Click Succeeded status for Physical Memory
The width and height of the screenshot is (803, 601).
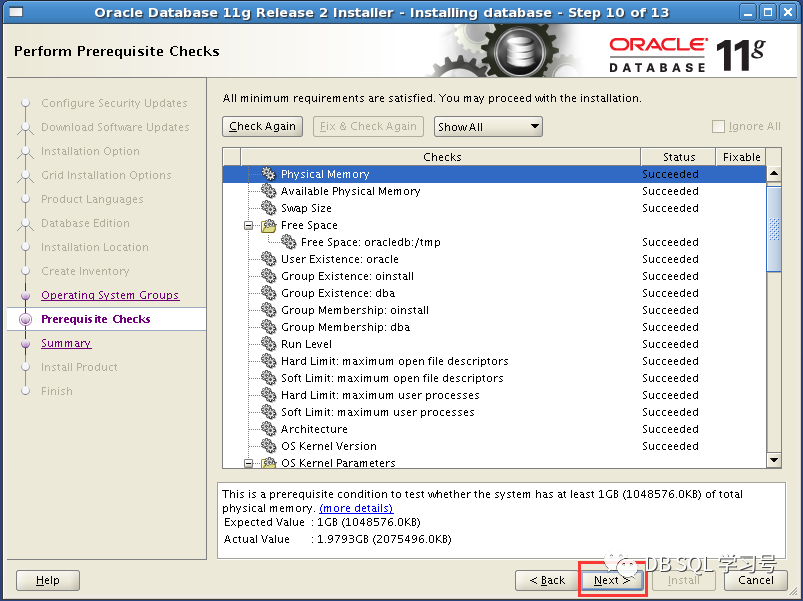(x=670, y=174)
